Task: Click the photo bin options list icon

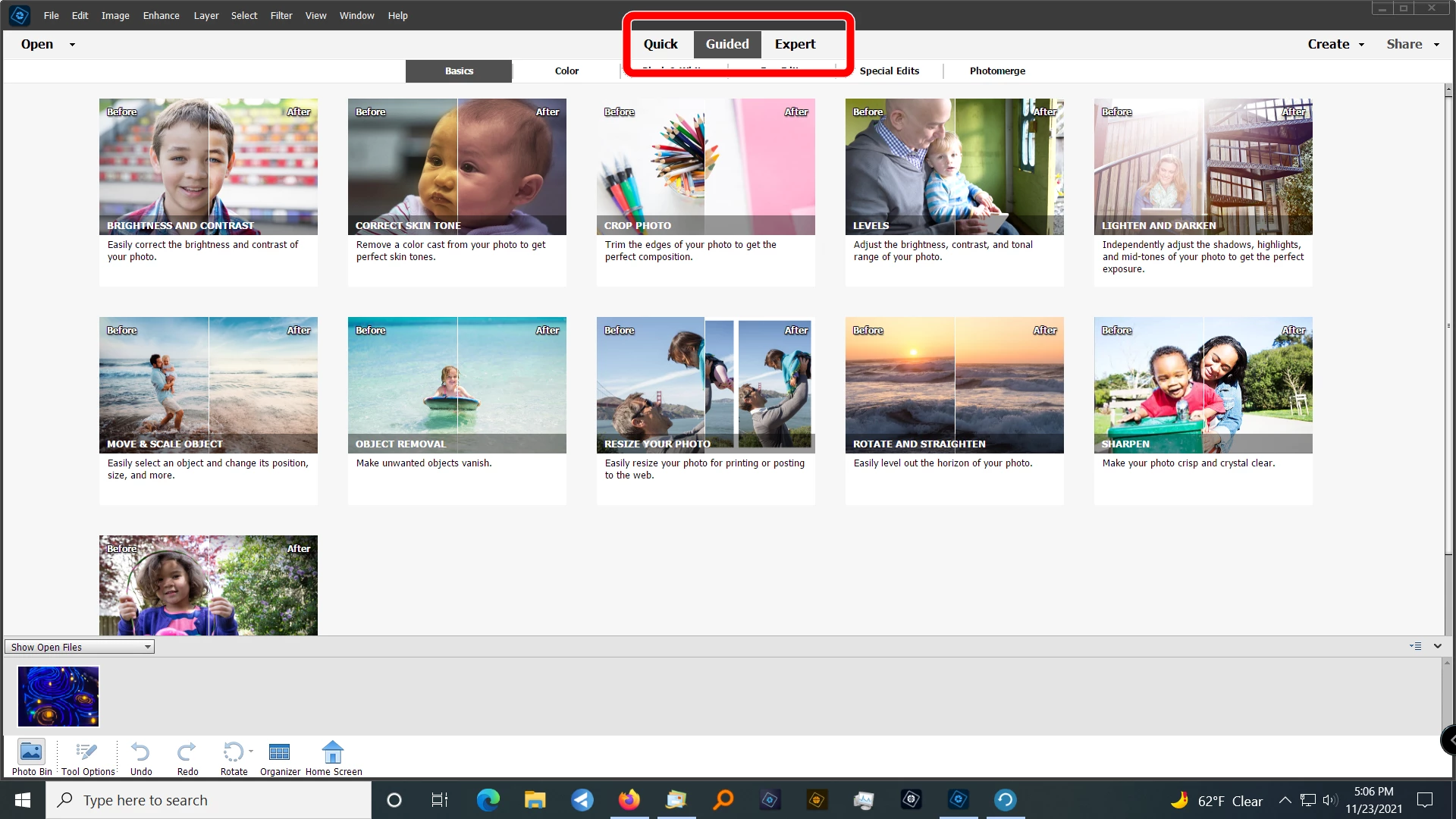Action: click(1415, 647)
